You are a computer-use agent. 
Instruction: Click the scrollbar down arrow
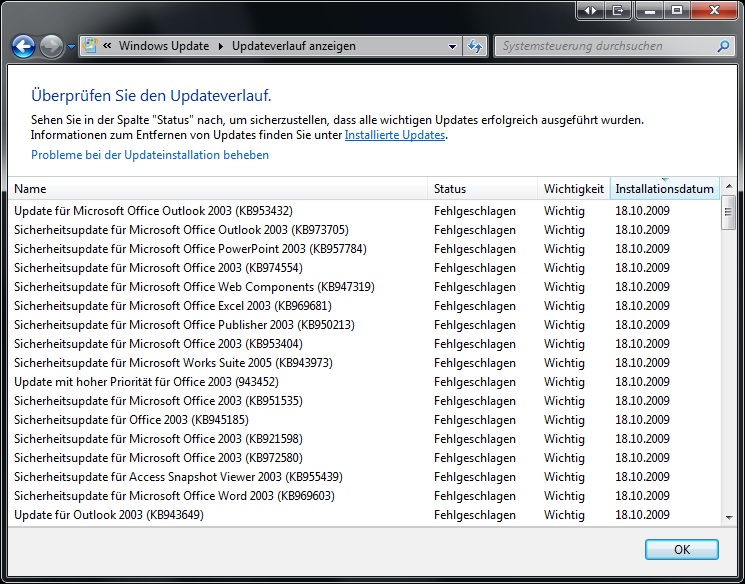click(x=729, y=518)
